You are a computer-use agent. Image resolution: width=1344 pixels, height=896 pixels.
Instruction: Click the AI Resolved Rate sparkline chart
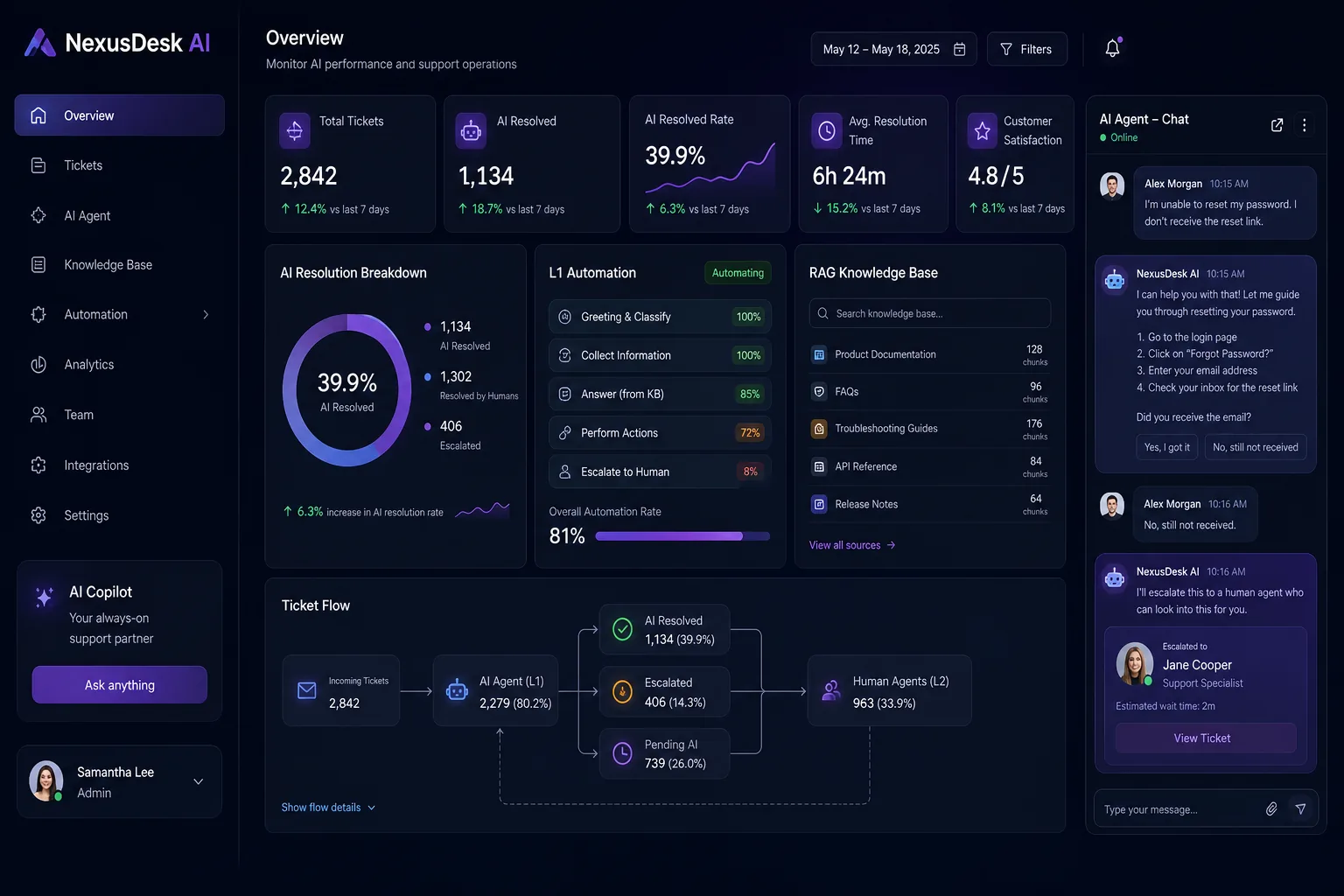[710, 167]
